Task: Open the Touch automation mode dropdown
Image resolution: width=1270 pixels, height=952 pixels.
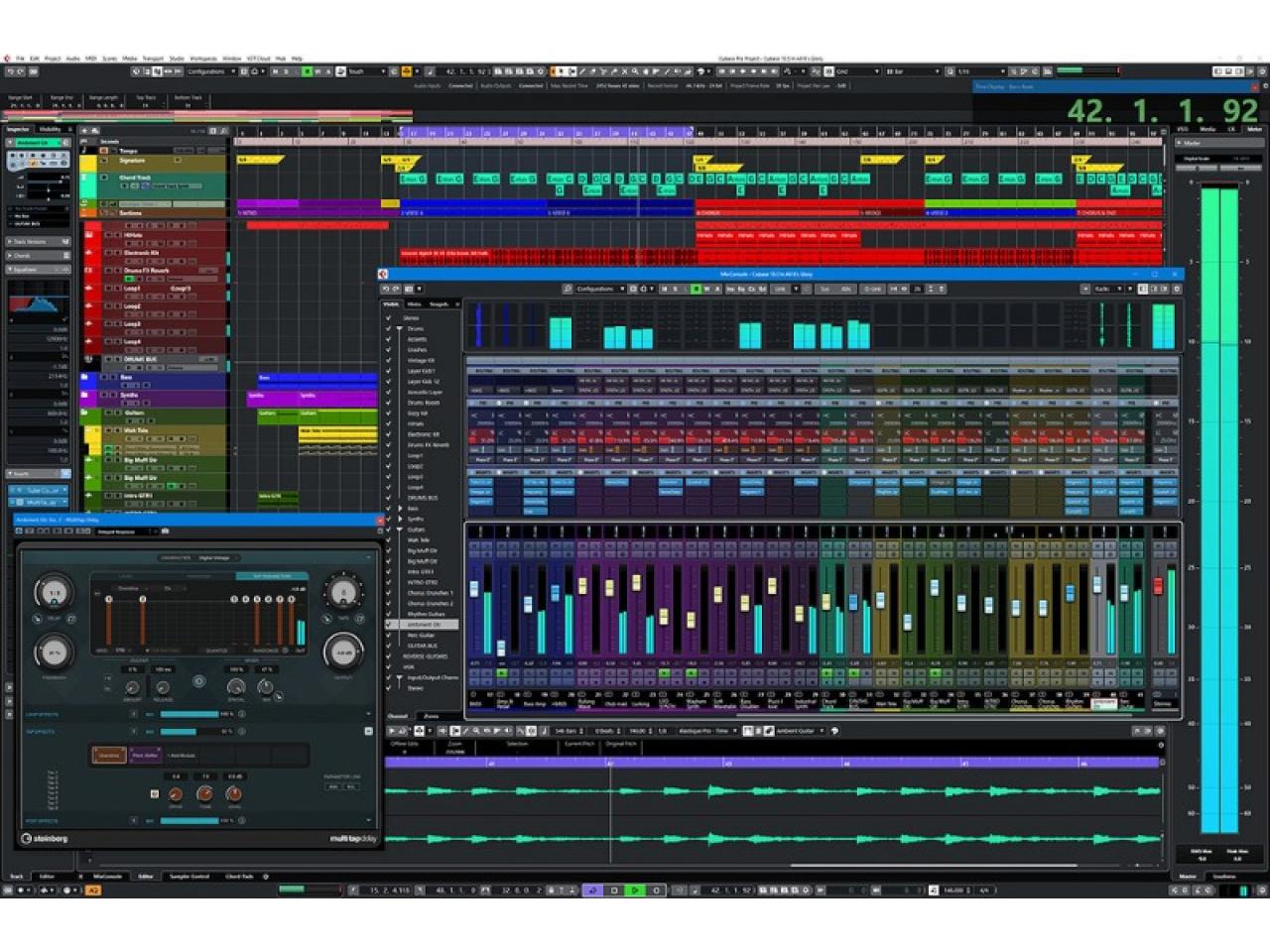Action: click(367, 71)
